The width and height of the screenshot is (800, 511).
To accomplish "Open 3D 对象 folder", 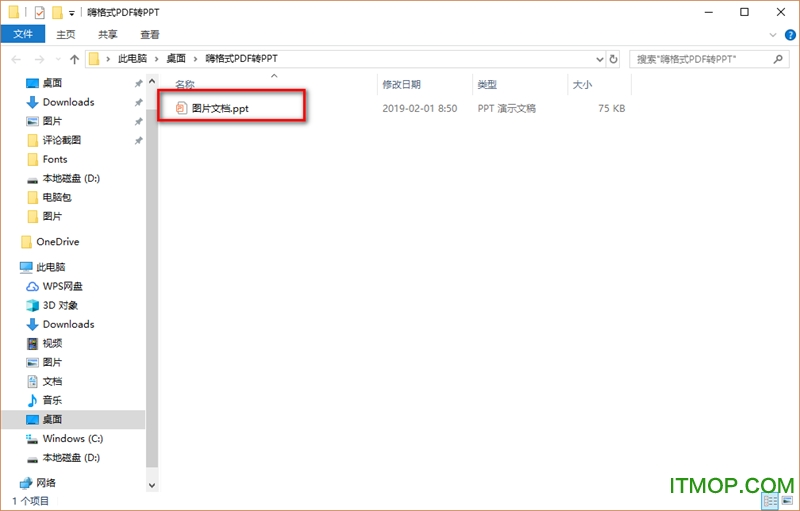I will point(60,305).
